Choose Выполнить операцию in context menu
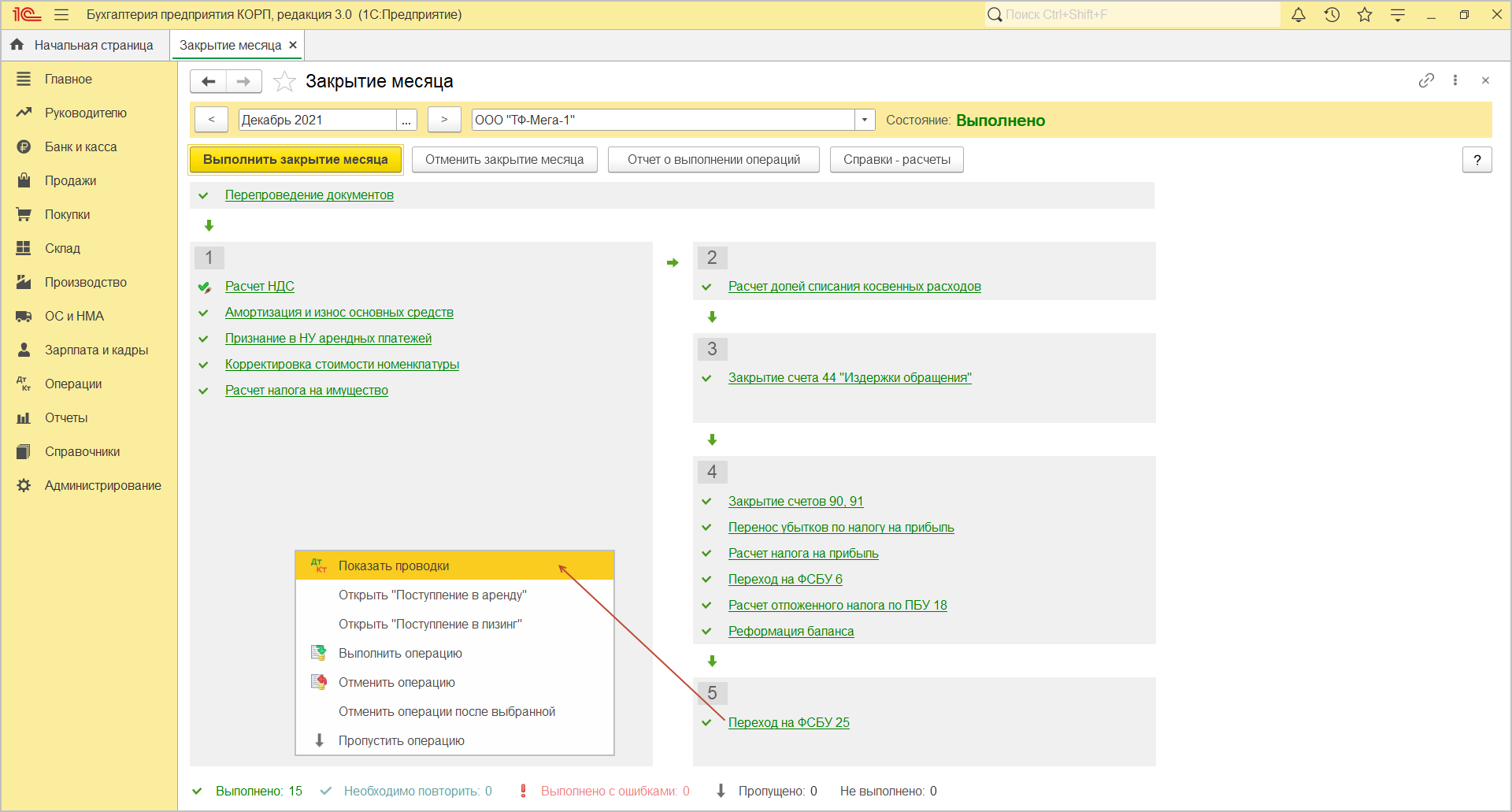Image resolution: width=1512 pixels, height=812 pixels. point(454,653)
